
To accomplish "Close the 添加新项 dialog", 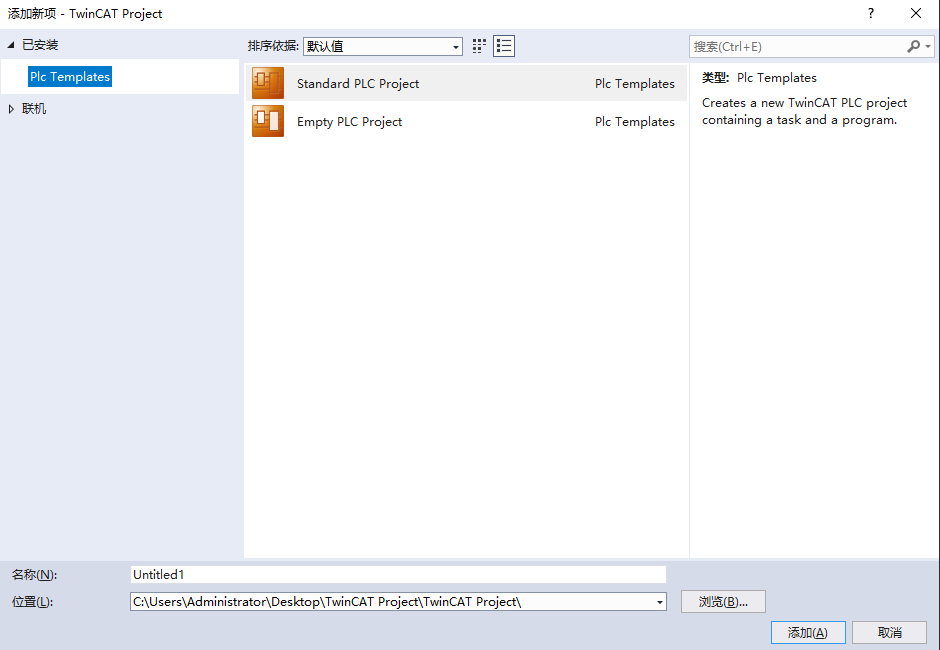I will pyautogui.click(x=915, y=13).
